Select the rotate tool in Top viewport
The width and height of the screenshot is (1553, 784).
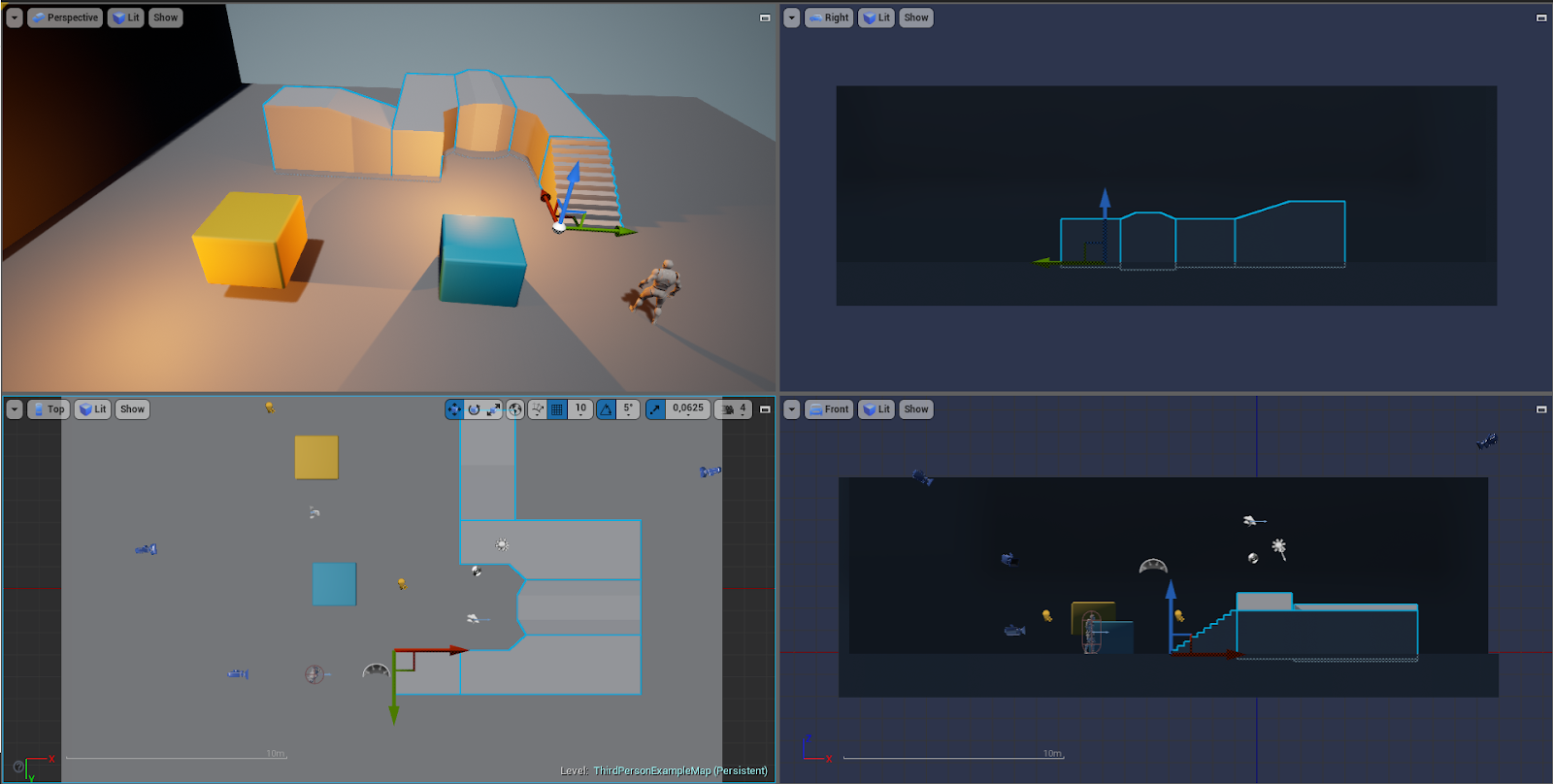(x=474, y=409)
